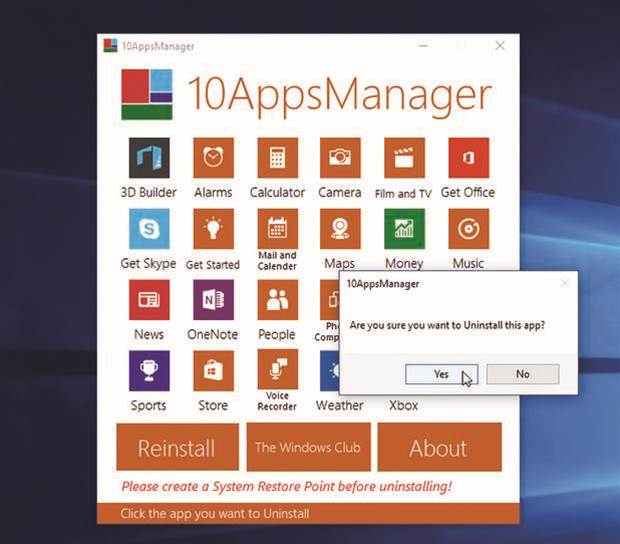
Task: Open The Windows Club link button
Action: coord(308,447)
